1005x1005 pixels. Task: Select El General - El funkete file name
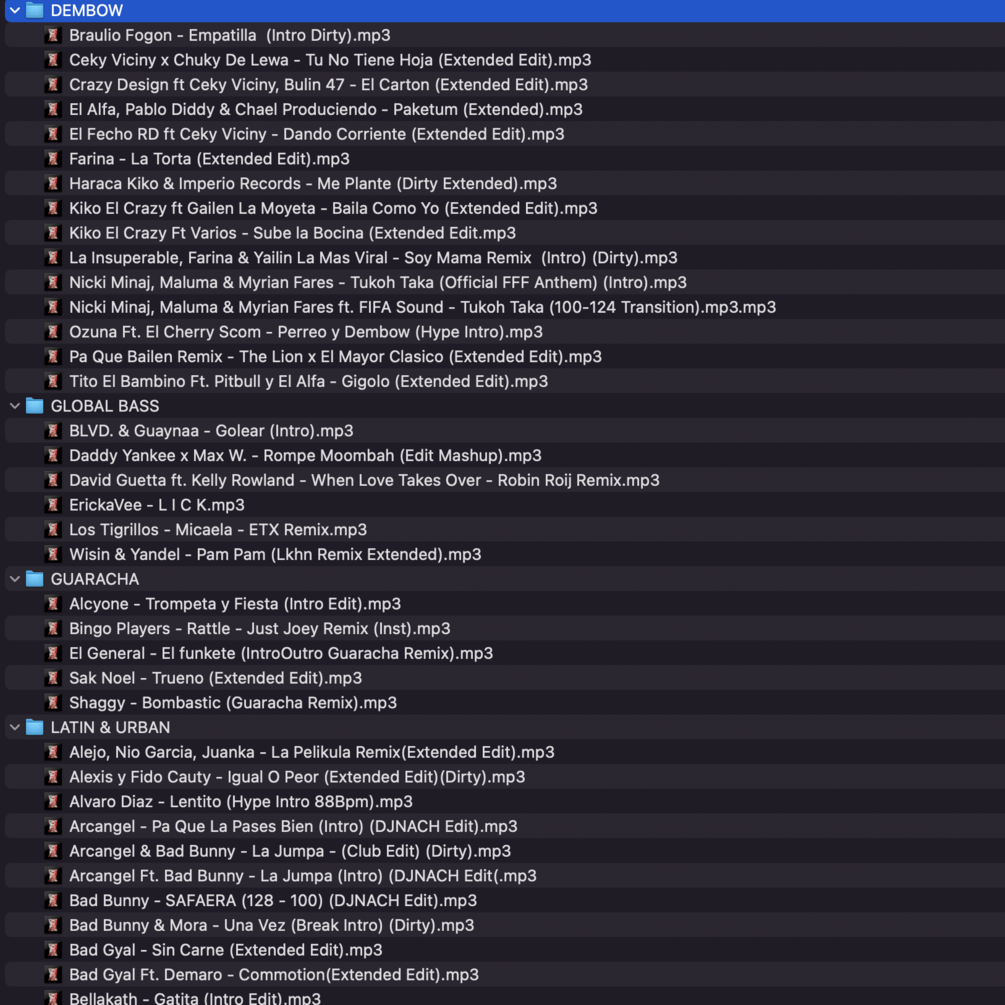[281, 654]
